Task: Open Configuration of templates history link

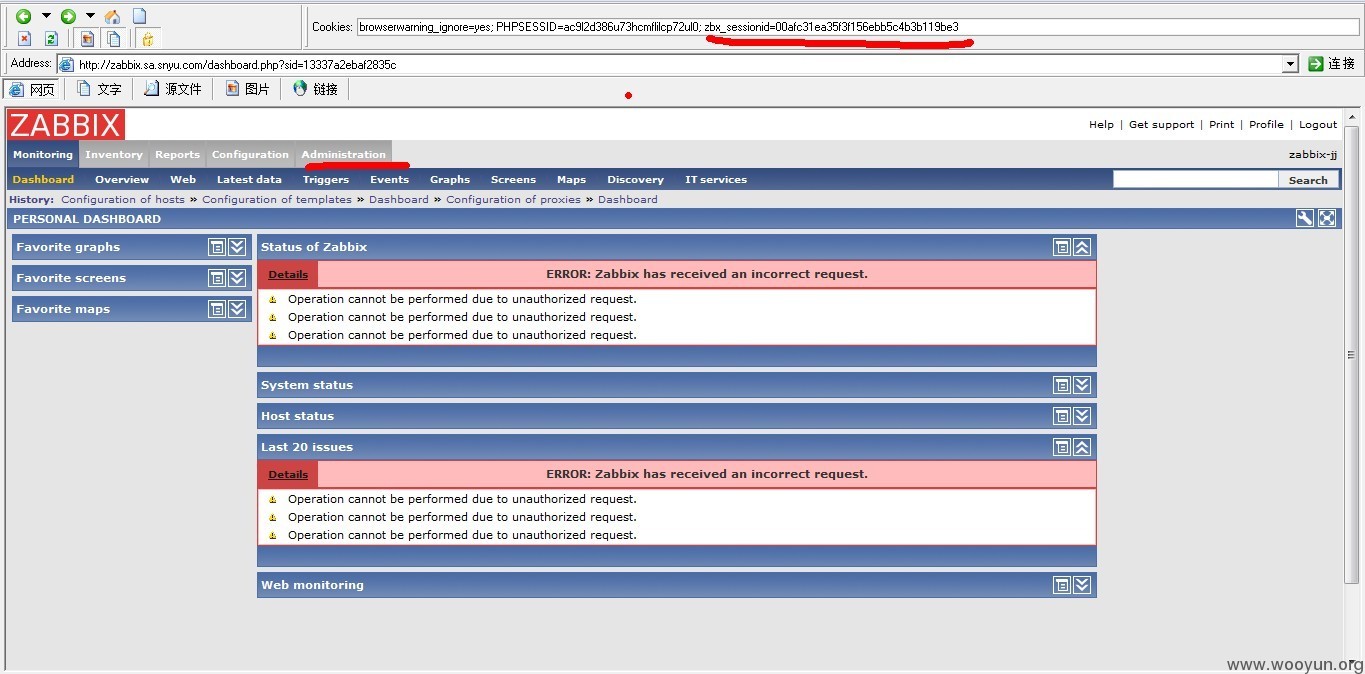Action: pyautogui.click(x=277, y=199)
